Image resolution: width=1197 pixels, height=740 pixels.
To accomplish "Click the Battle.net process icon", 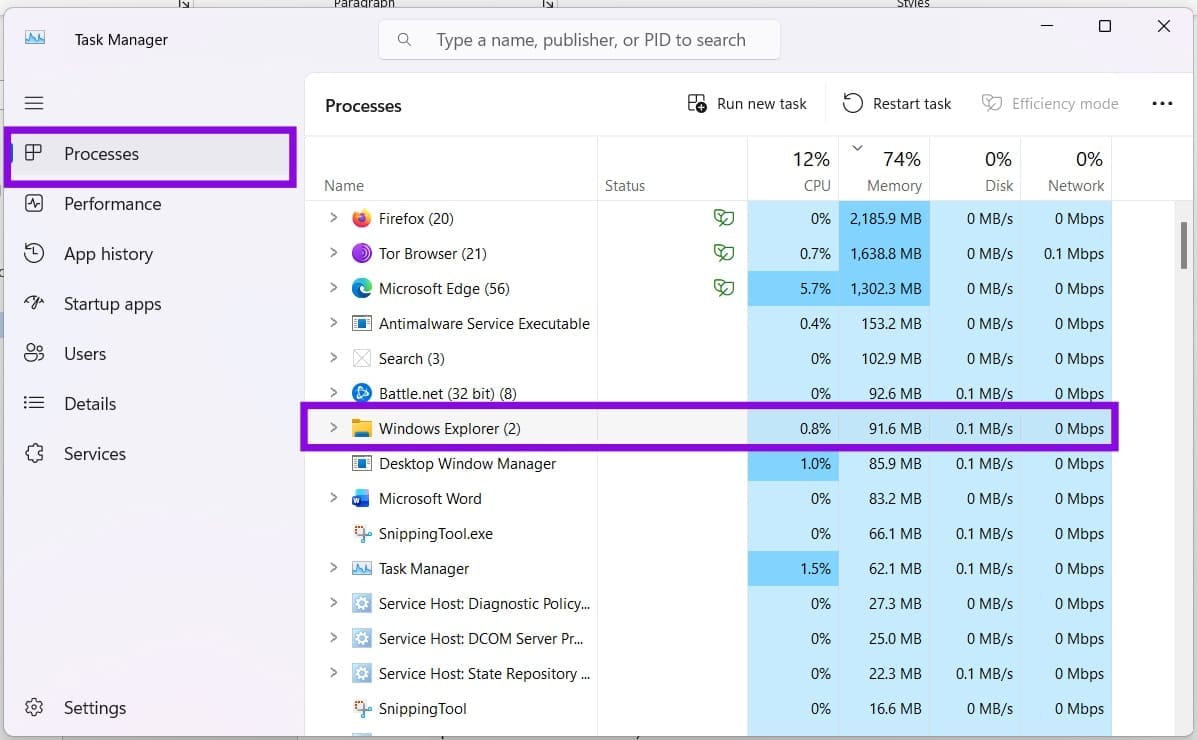I will [x=361, y=393].
